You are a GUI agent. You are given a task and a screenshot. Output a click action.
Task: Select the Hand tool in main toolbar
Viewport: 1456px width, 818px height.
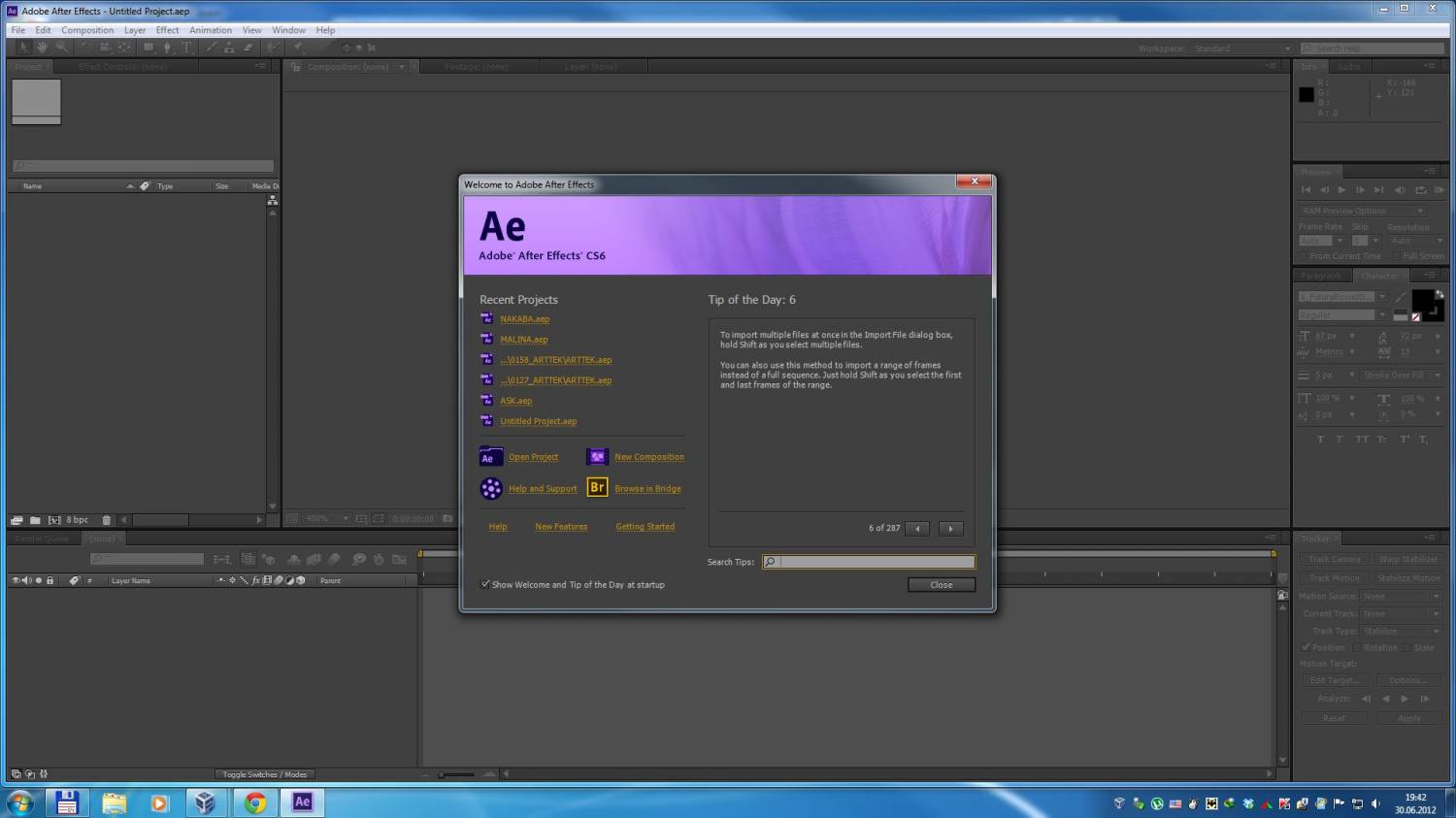click(43, 47)
